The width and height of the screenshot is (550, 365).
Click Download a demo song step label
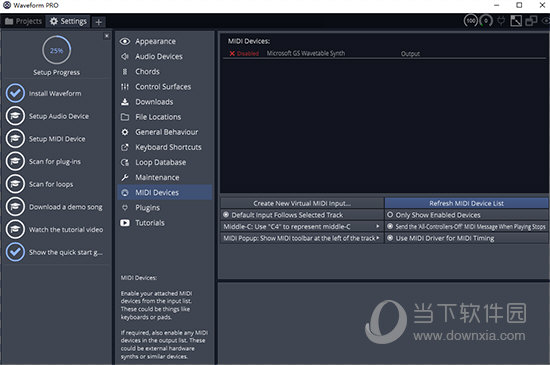click(66, 207)
